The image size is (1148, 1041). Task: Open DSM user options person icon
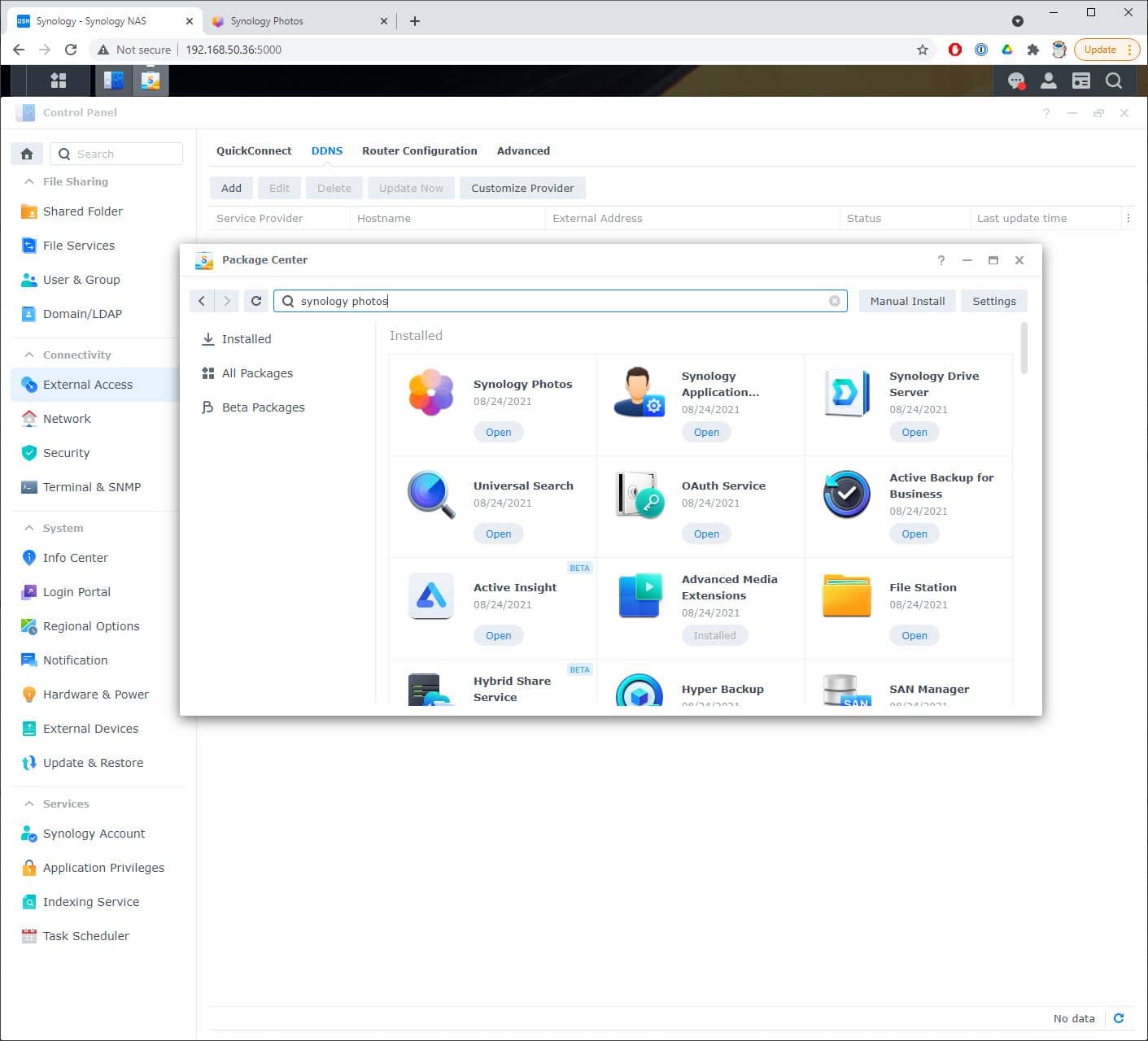[x=1049, y=81]
